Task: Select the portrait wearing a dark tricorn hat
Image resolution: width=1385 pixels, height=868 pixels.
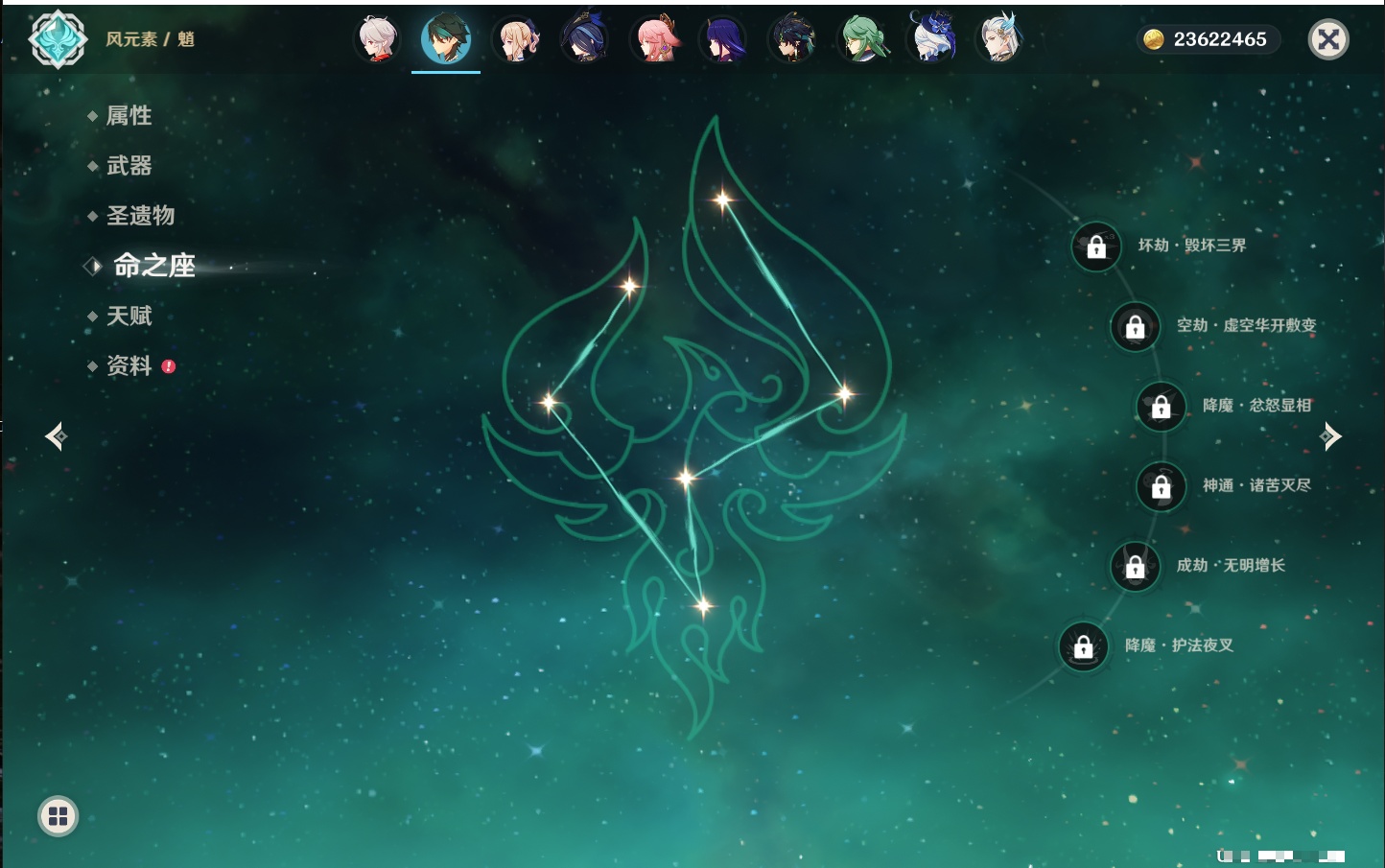Action: (585, 39)
